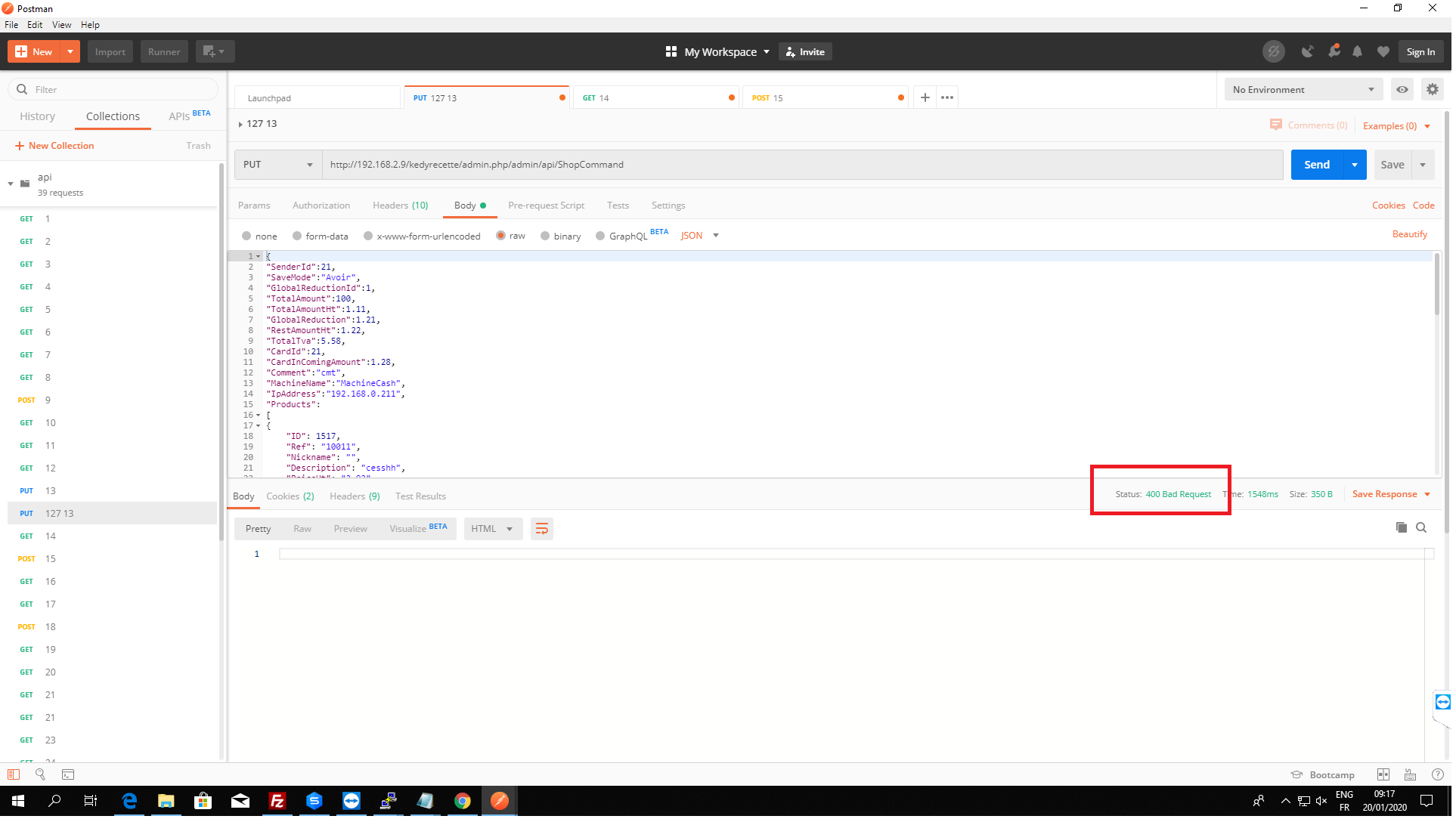Click the request URL input field

click(x=801, y=165)
